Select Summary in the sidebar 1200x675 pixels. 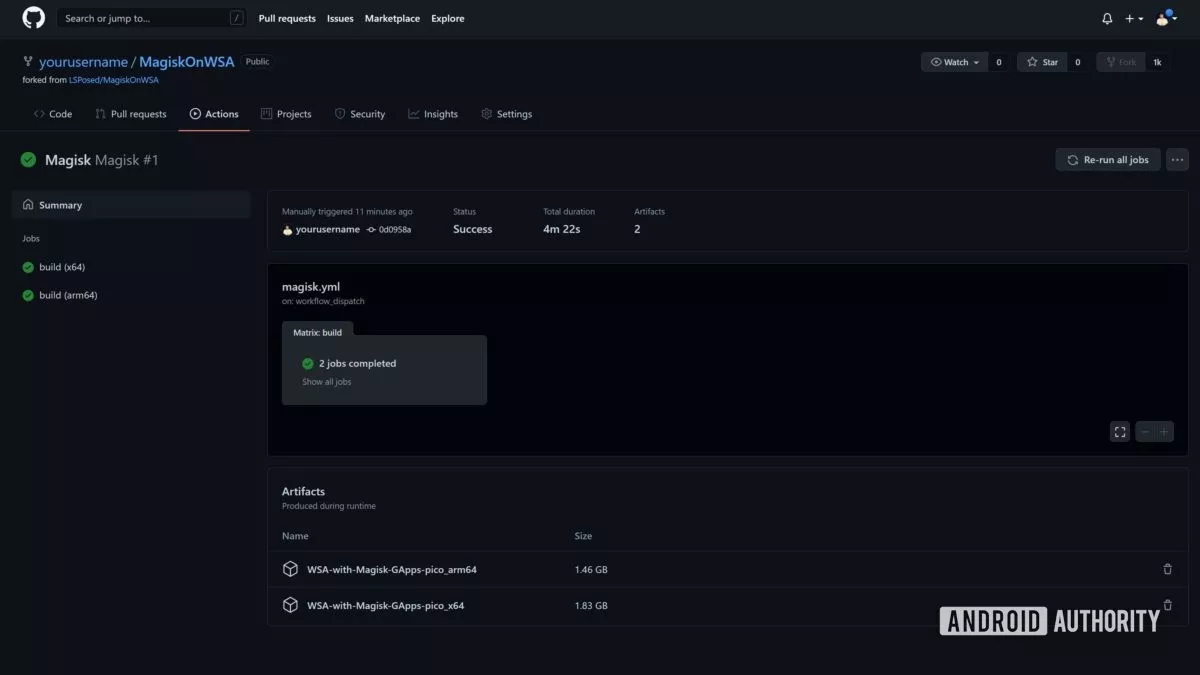131,205
